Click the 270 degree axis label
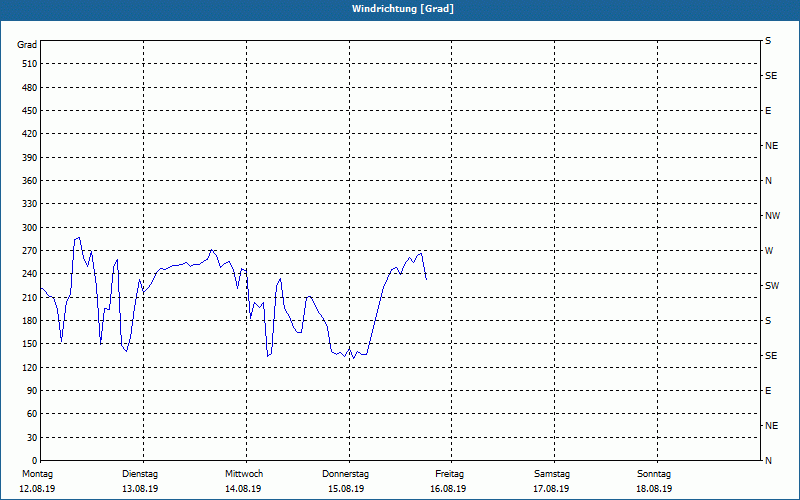The image size is (800, 500). [29, 251]
